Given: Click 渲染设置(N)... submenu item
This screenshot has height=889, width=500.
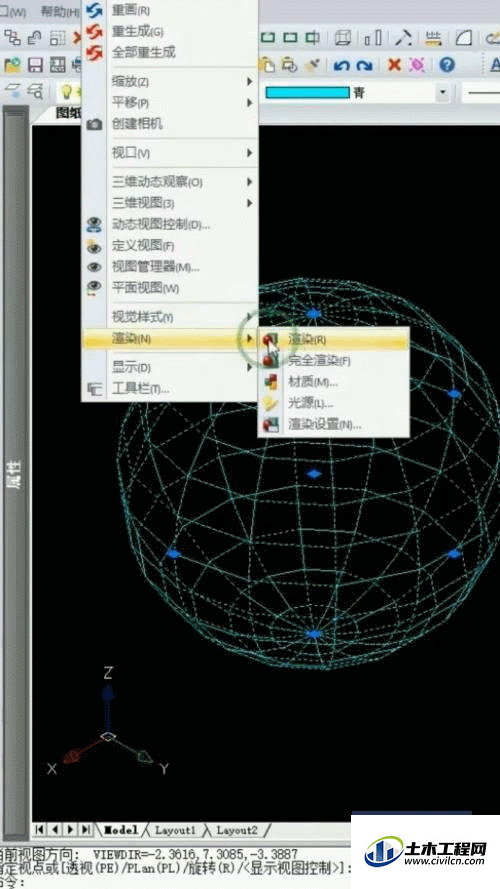Looking at the screenshot, I should (334, 425).
